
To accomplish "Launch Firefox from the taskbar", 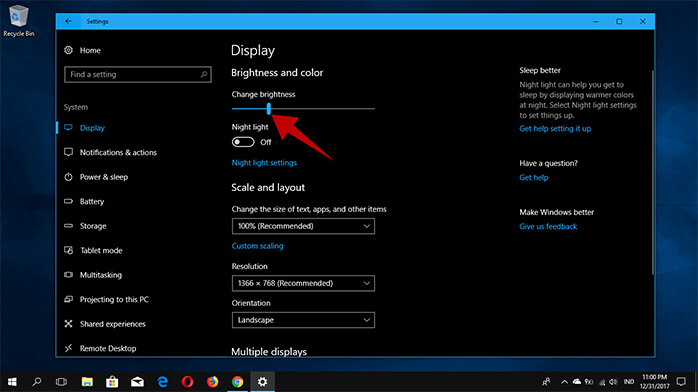I will (212, 382).
